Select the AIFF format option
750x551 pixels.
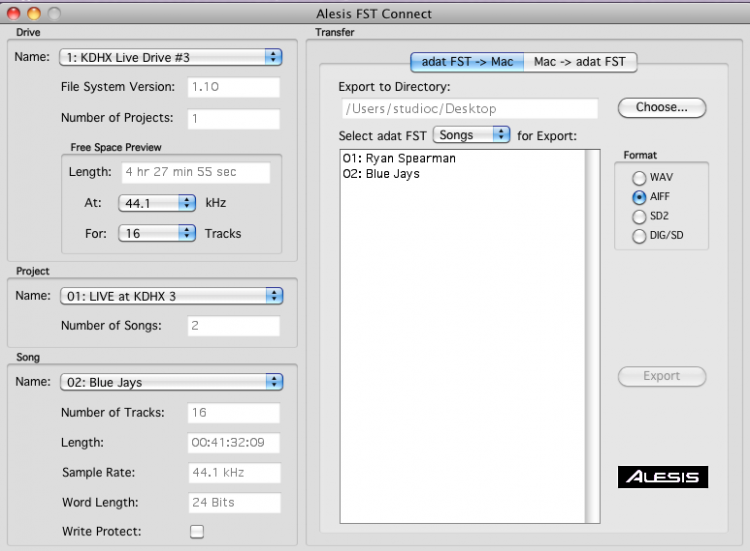click(639, 197)
